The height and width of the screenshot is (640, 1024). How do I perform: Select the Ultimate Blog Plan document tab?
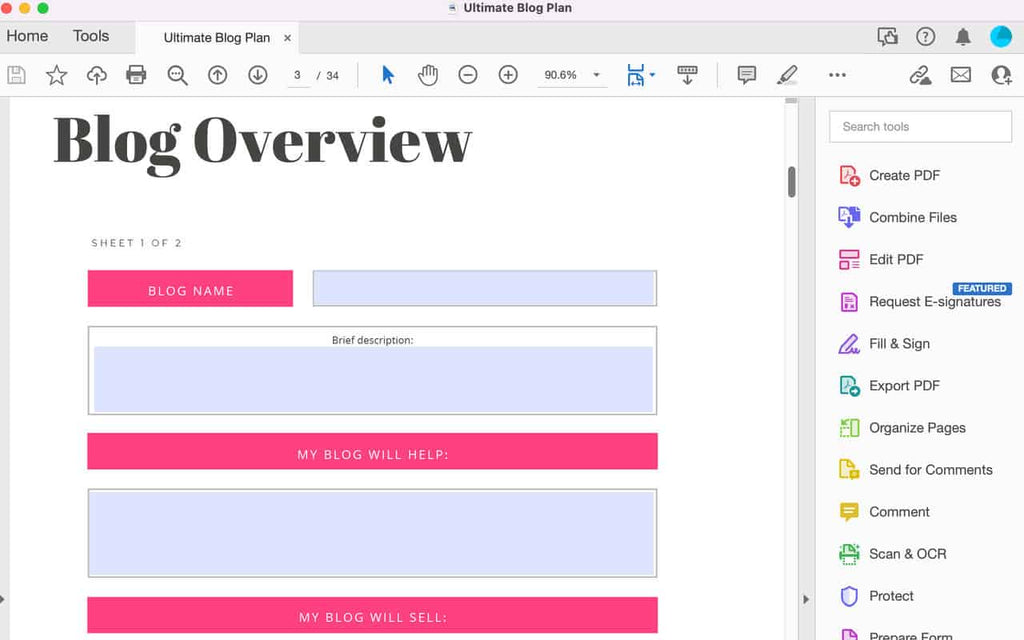pyautogui.click(x=218, y=37)
